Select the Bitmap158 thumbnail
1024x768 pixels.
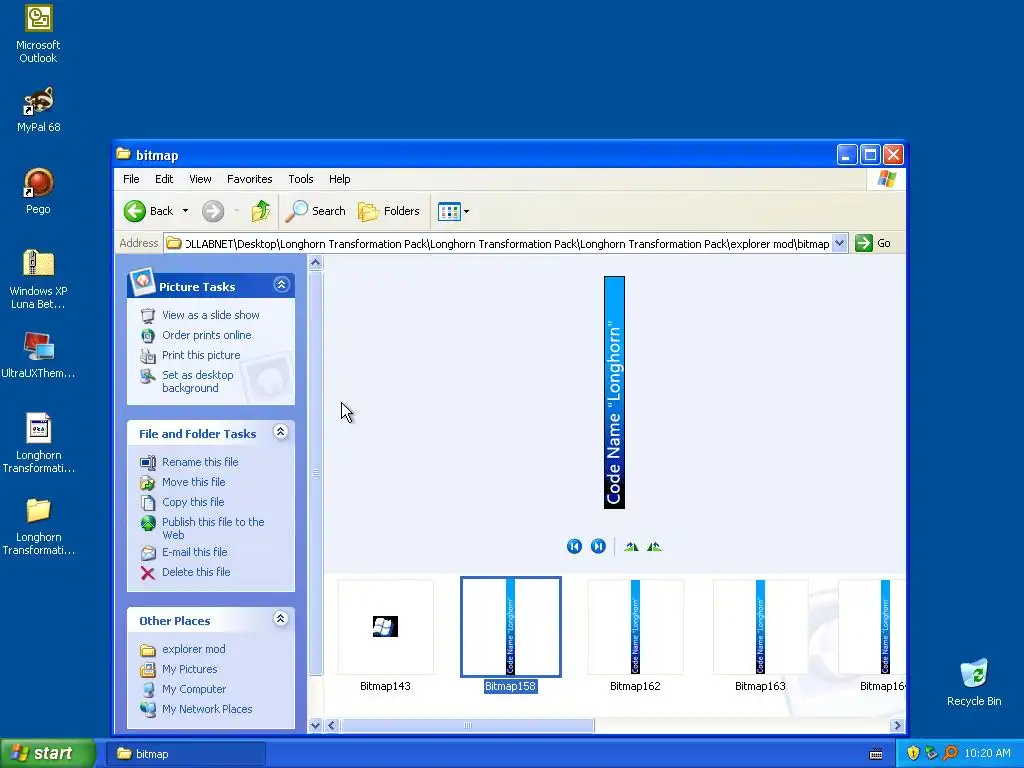click(x=511, y=627)
